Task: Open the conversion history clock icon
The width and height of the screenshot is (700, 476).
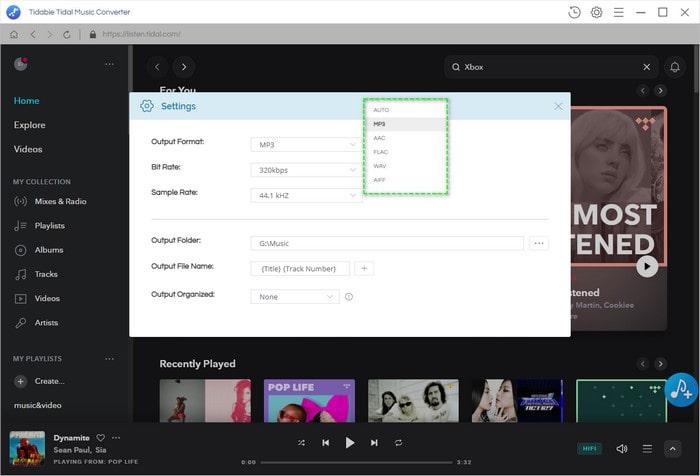Action: (x=574, y=12)
